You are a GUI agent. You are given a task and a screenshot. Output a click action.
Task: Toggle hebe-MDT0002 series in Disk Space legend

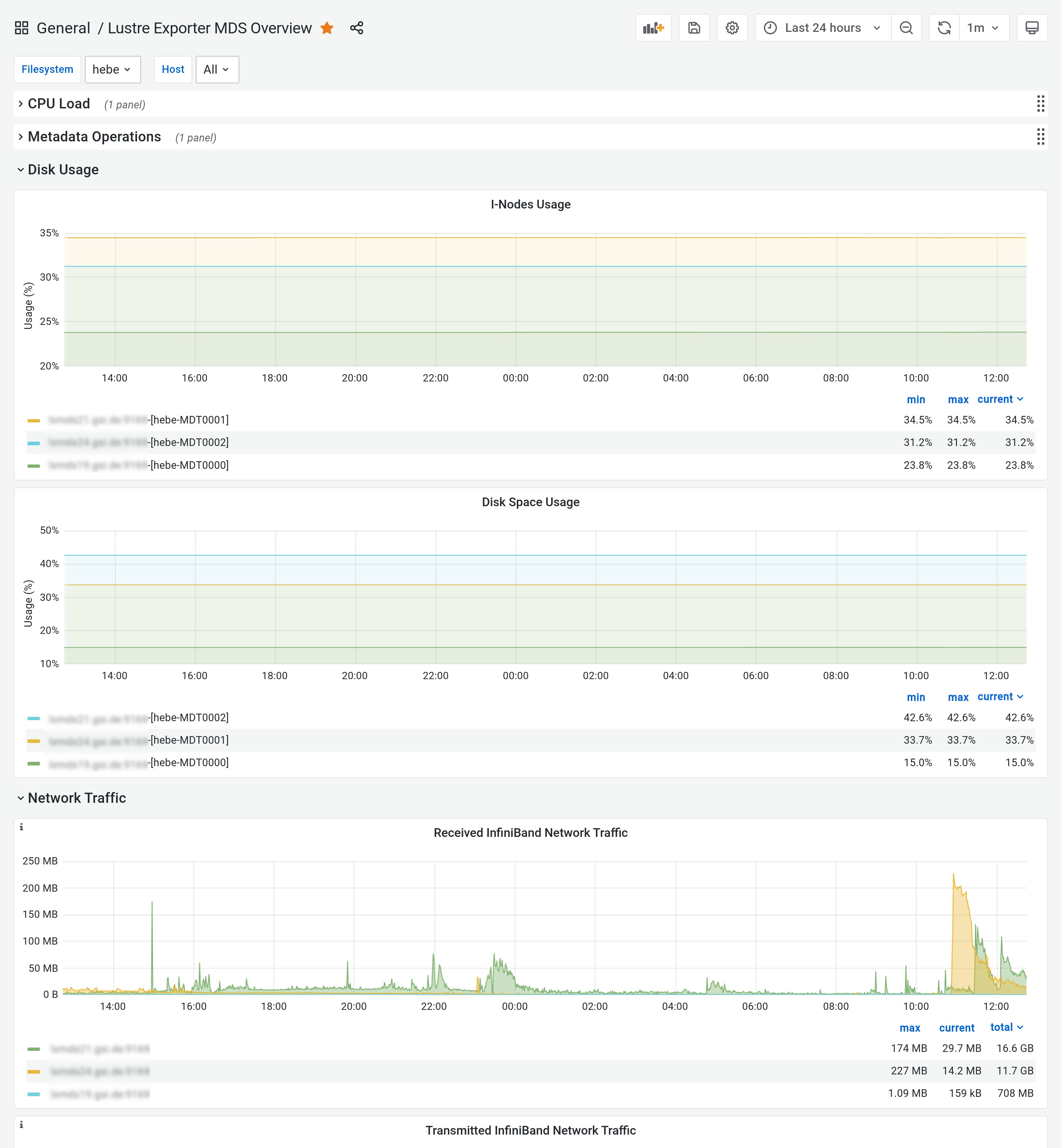click(189, 718)
